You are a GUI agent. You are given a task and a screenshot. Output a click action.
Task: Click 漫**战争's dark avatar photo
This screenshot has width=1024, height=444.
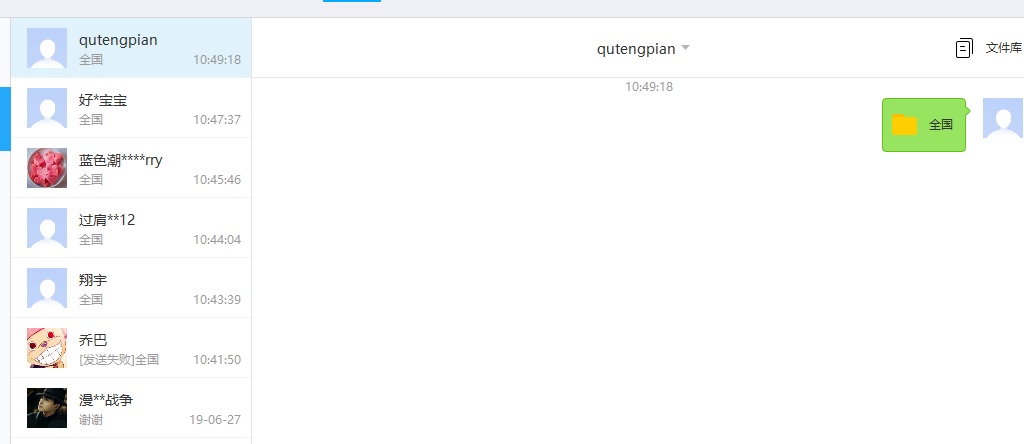click(x=47, y=408)
